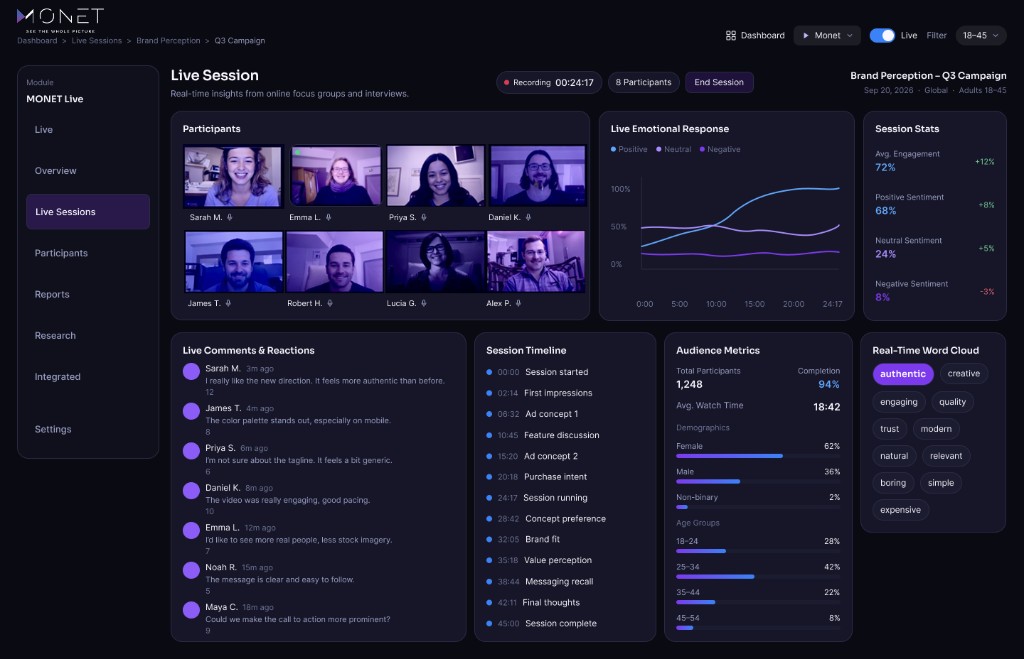Click Noah R.'s comment avatar
This screenshot has height=659, width=1024.
tap(191, 570)
